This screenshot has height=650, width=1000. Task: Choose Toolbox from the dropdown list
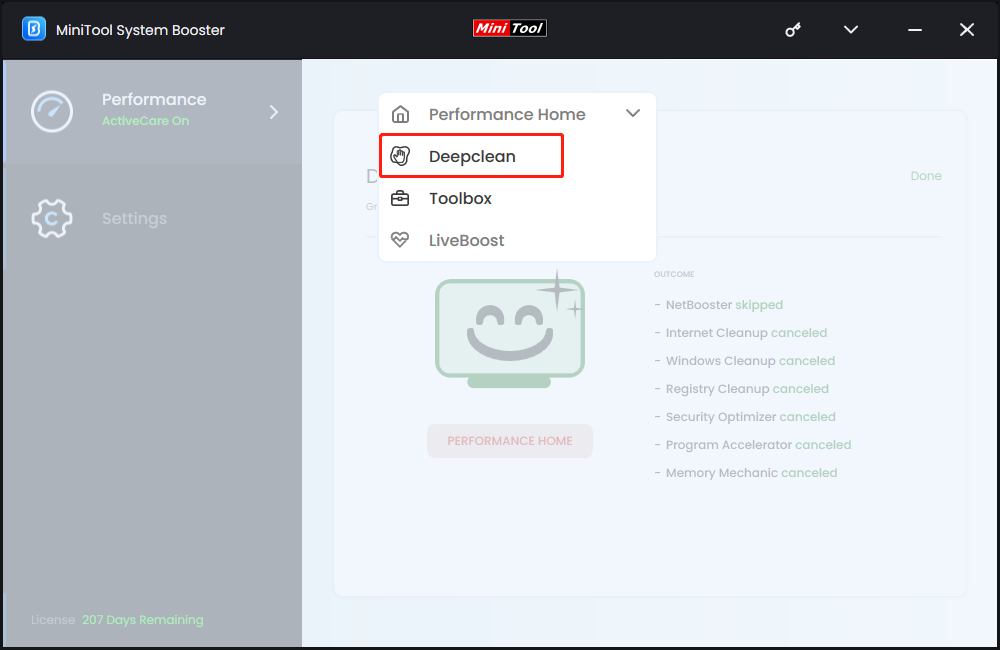[x=460, y=198]
